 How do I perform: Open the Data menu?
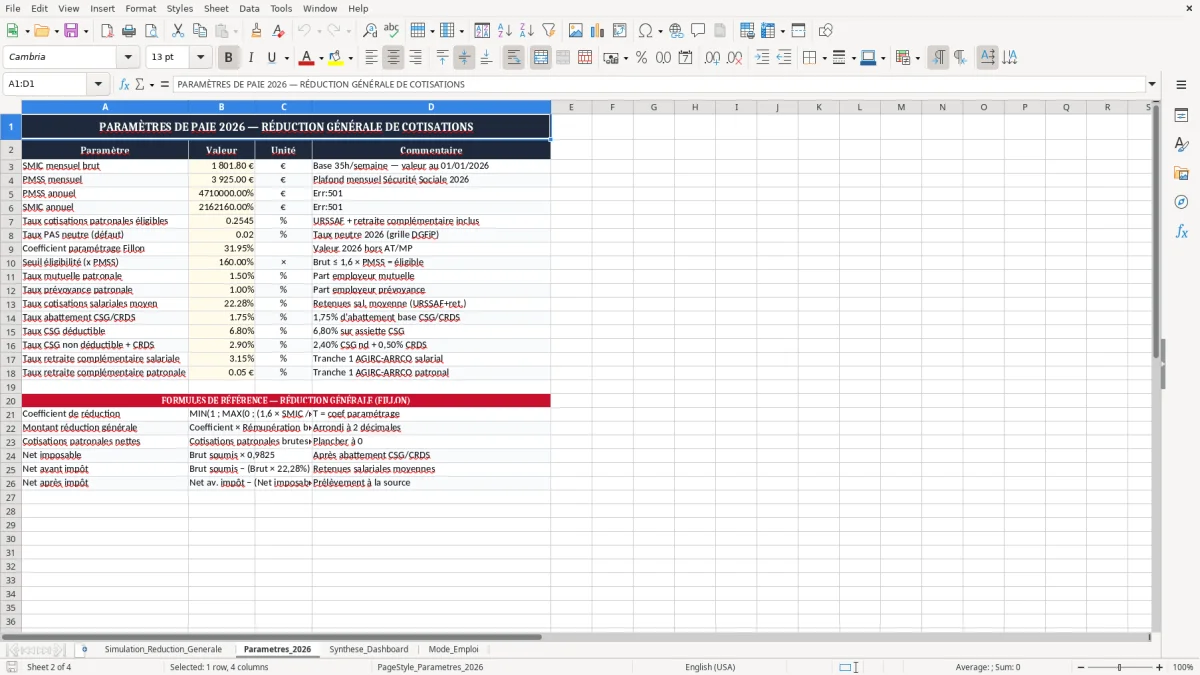tap(249, 8)
